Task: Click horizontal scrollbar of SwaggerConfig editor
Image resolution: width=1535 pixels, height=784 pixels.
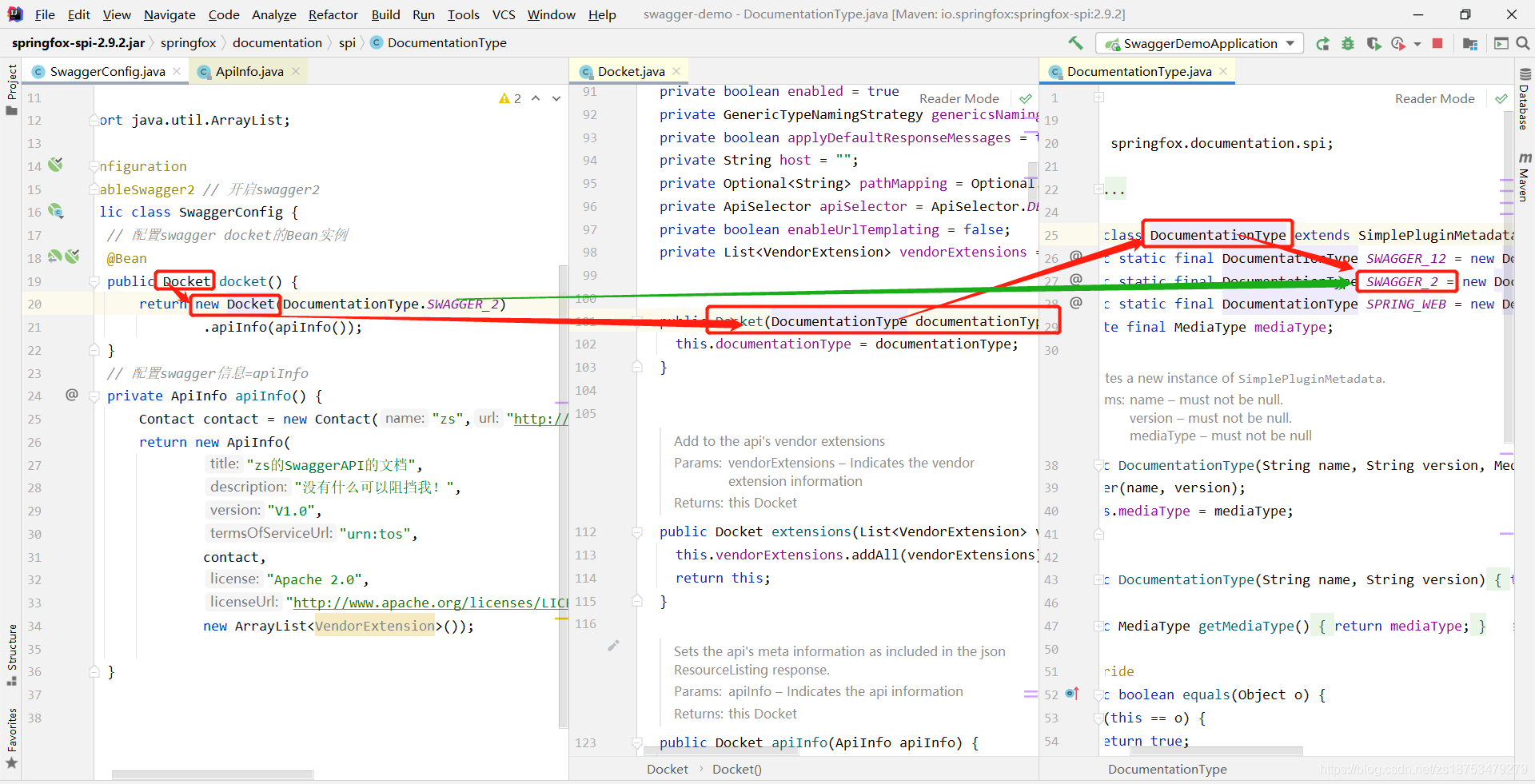Action: 212,774
